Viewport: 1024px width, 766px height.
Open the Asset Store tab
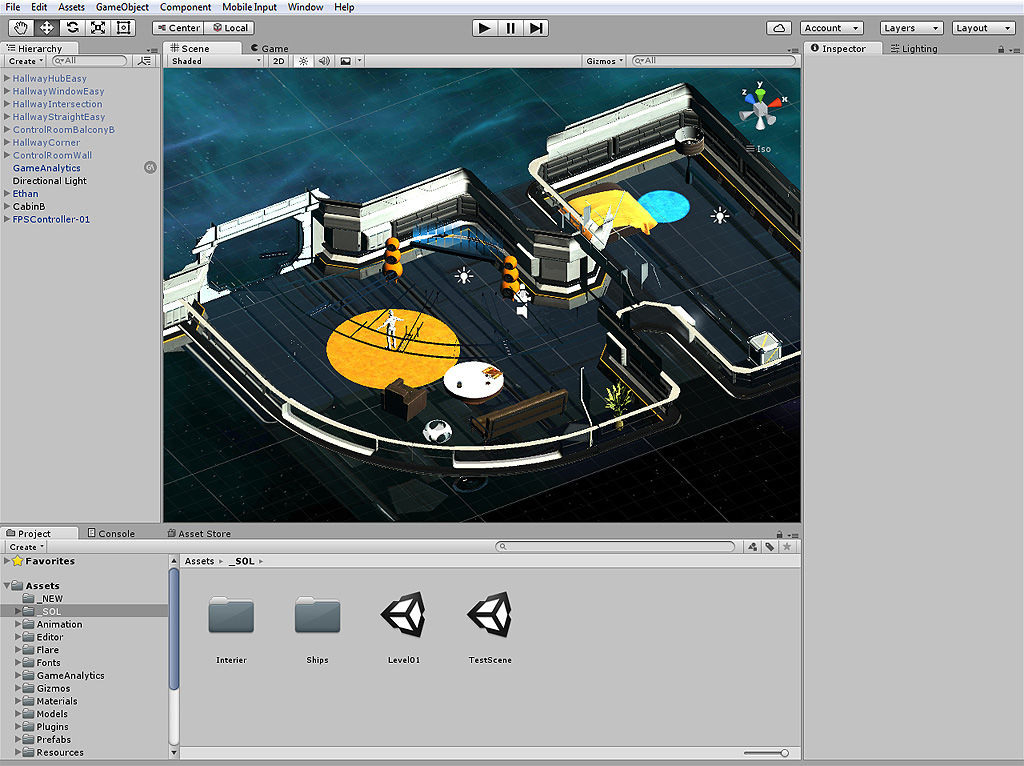pyautogui.click(x=199, y=534)
